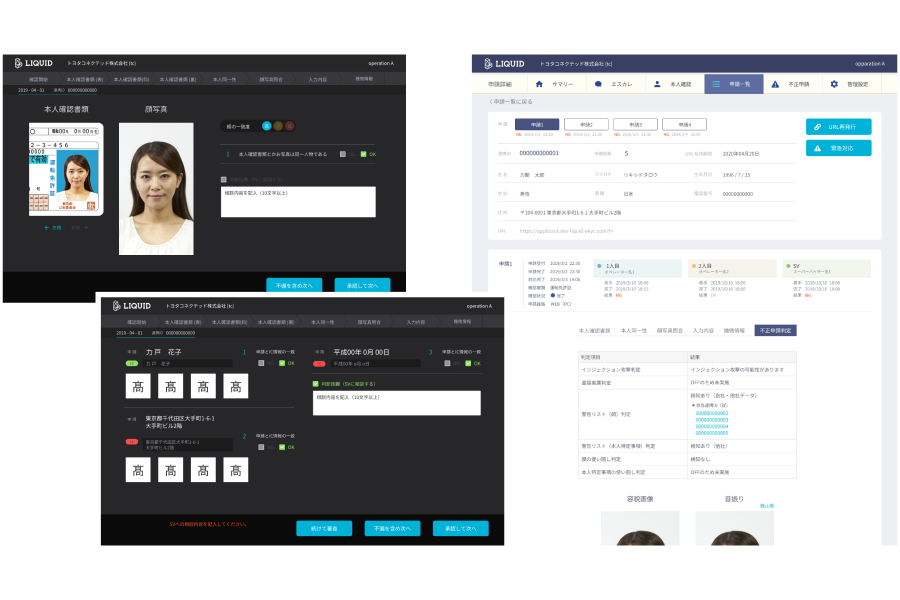The height and width of the screenshot is (600, 900).
Task: Click 承認して次へ in face photo window
Action: pyautogui.click(x=362, y=285)
